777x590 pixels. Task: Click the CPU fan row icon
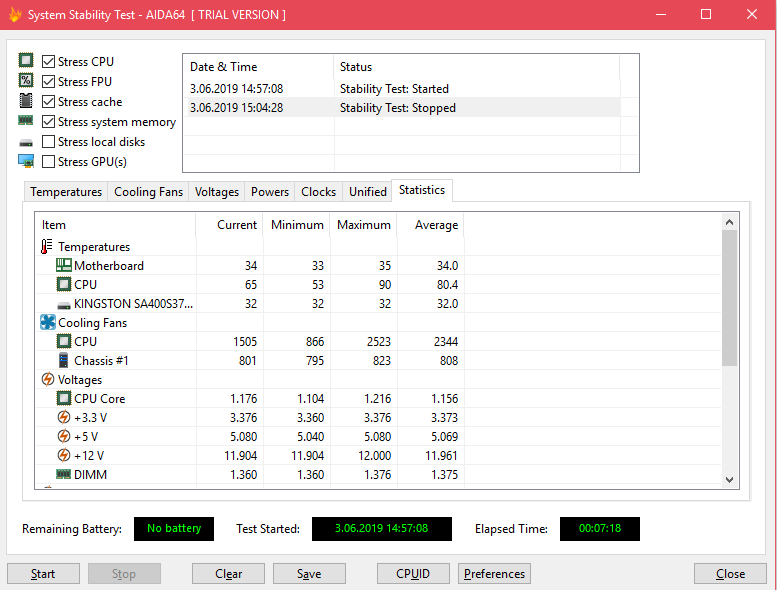tap(63, 341)
